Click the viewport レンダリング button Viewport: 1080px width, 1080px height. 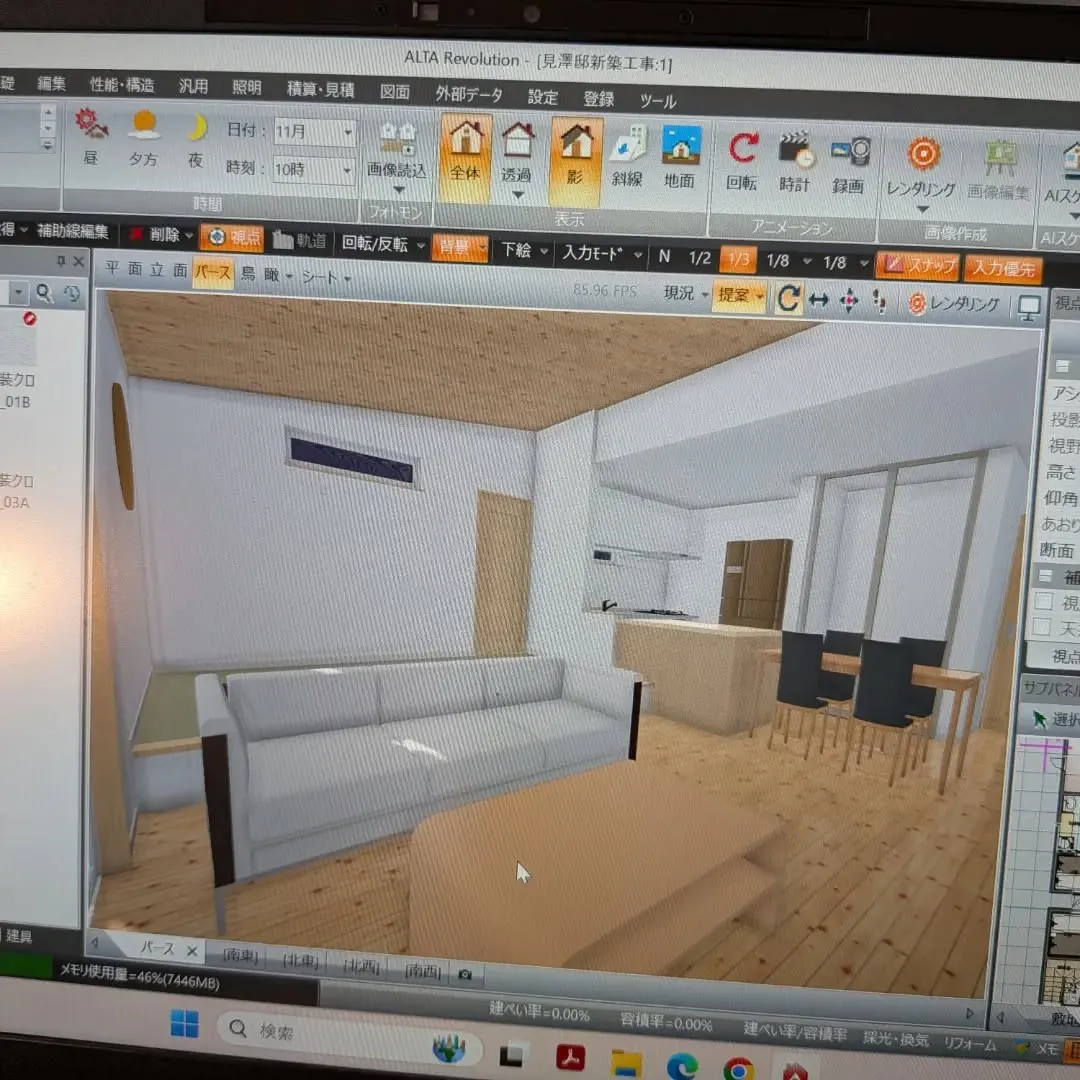coord(954,304)
